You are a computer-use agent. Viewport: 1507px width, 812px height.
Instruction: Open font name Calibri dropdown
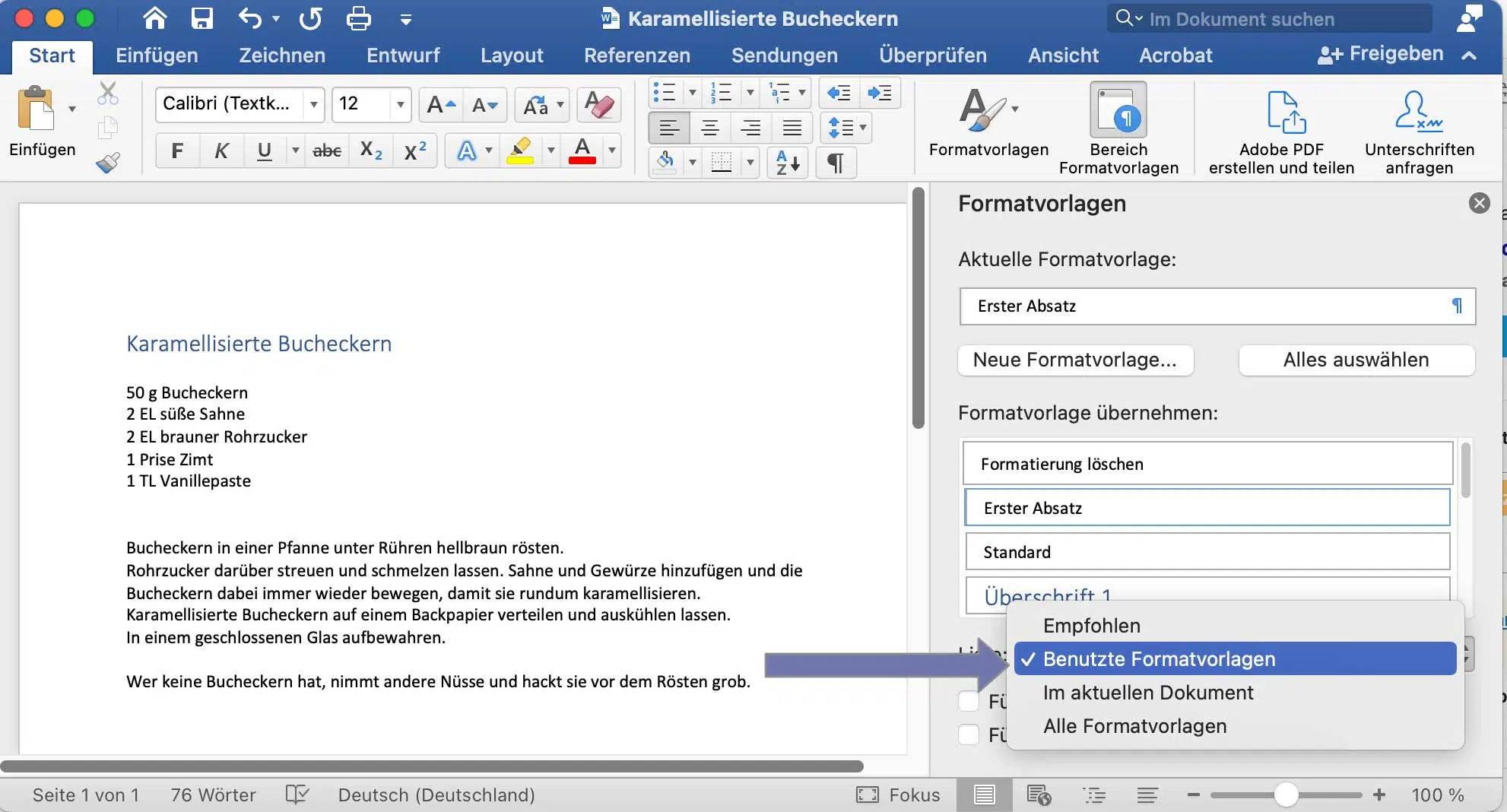[313, 104]
